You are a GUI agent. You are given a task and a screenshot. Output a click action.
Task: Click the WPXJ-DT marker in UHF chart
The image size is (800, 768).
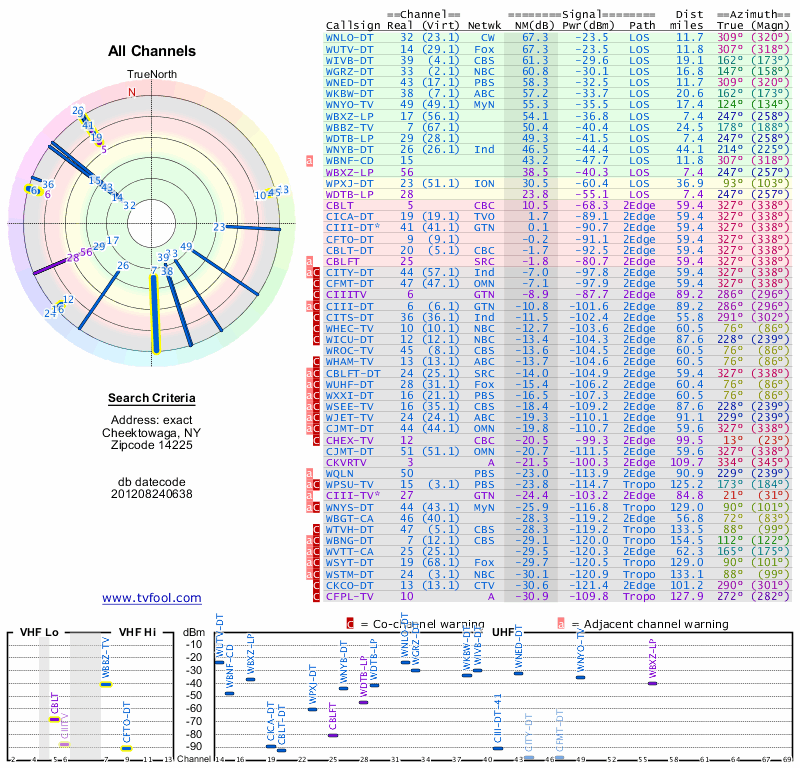pos(312,709)
